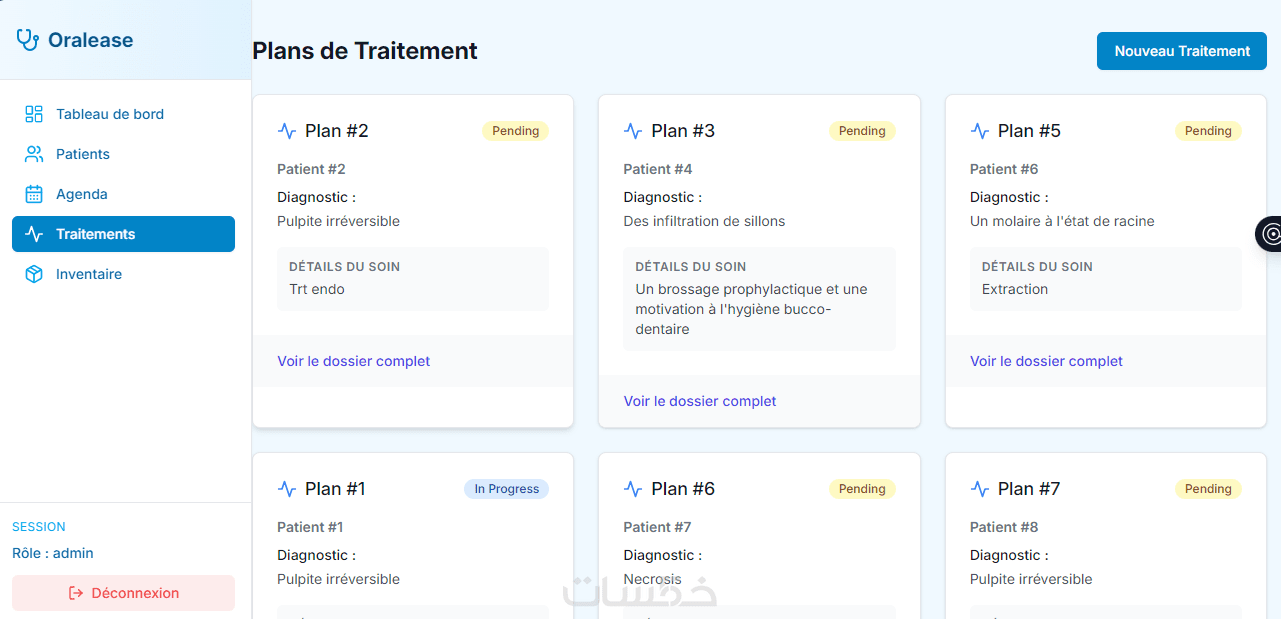Screen dimensions: 1281x619
Task: Click the Inventaire box icon
Action: pos(34,274)
